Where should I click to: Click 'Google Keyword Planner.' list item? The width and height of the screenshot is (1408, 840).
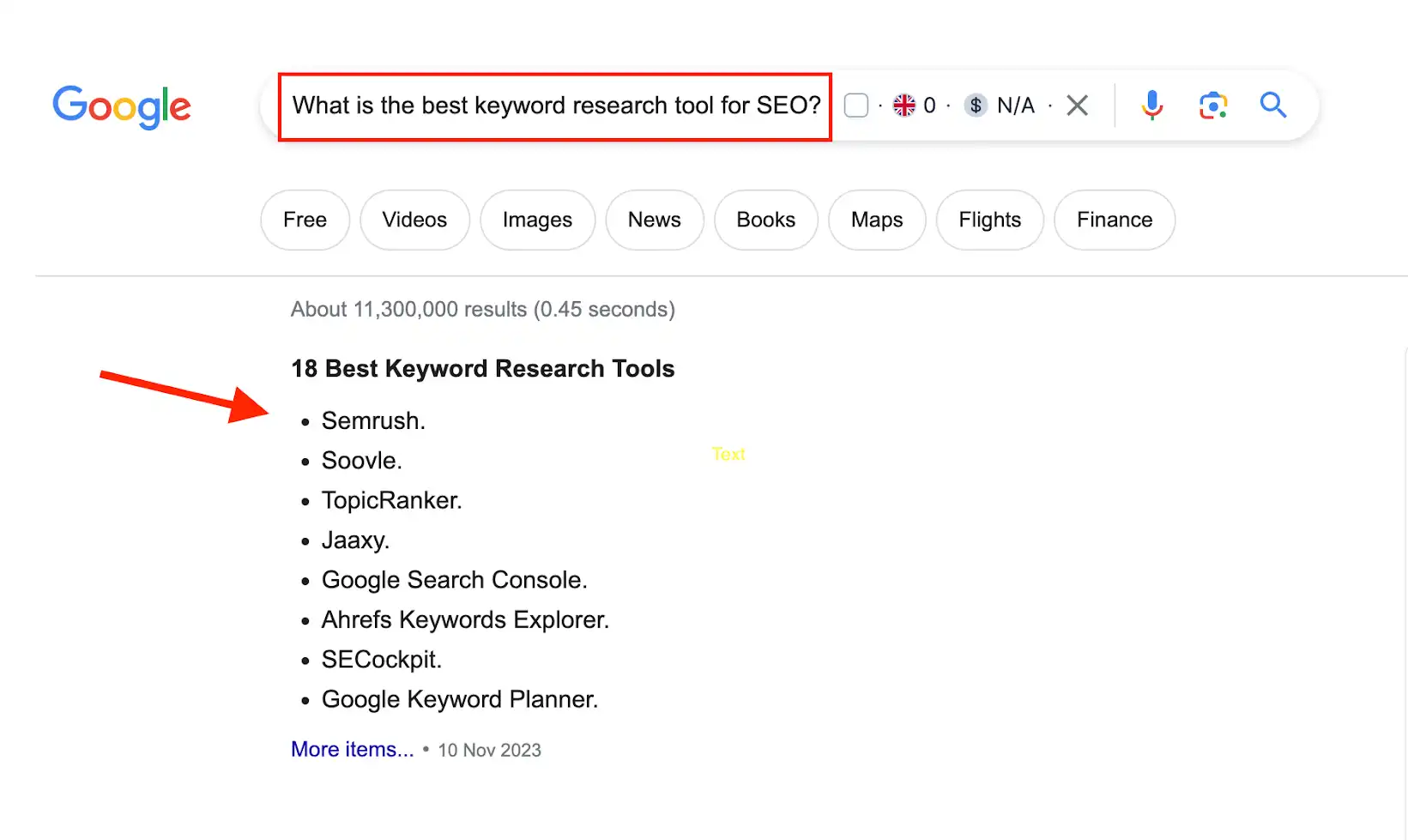point(460,699)
